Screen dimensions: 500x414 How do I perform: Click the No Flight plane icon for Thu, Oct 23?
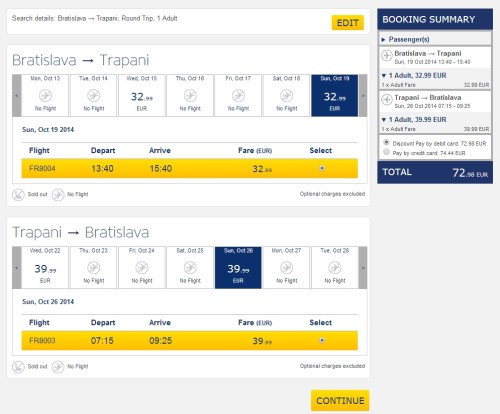point(94,268)
